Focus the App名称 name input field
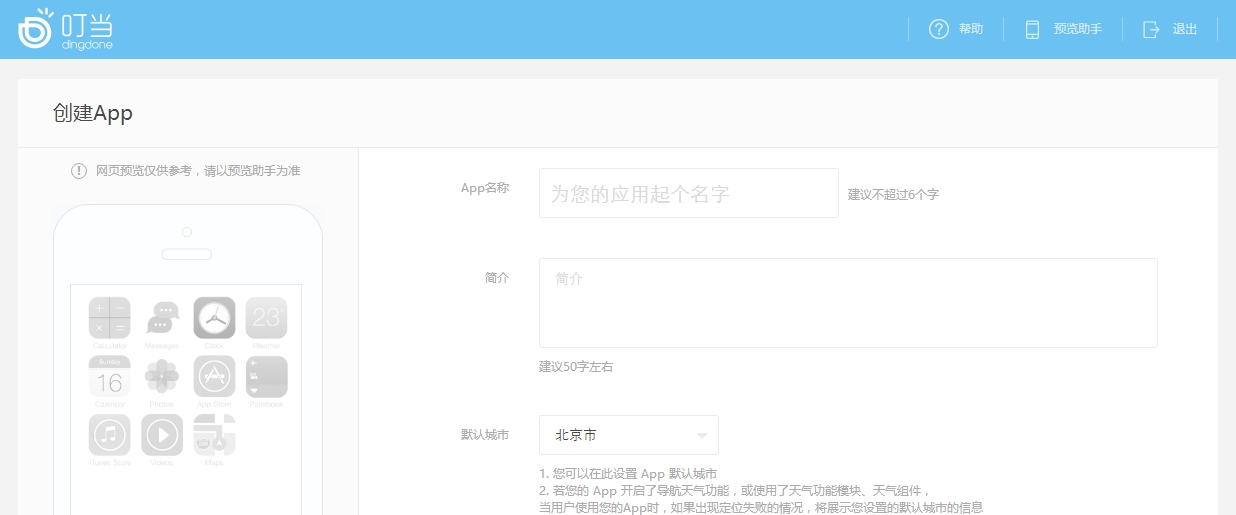 click(688, 193)
